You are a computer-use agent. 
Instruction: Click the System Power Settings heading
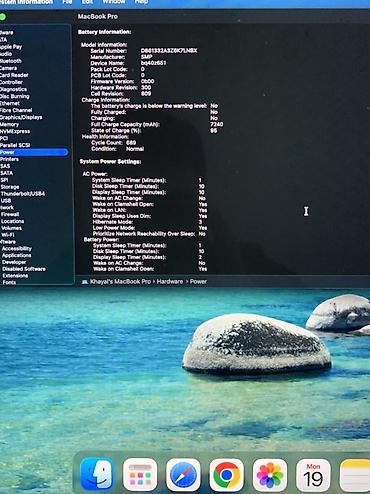(x=110, y=162)
